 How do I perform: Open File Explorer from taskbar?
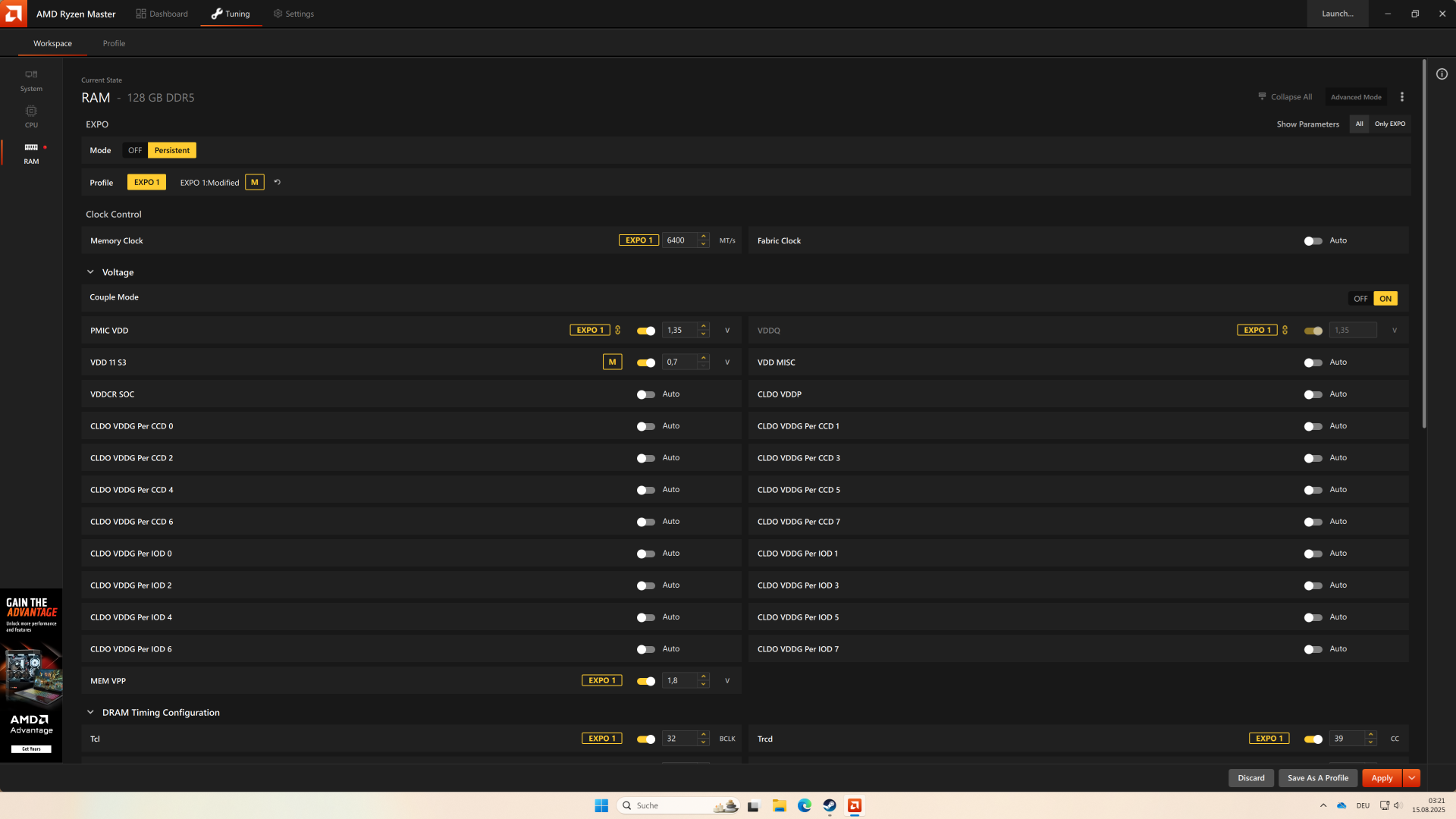(x=779, y=805)
